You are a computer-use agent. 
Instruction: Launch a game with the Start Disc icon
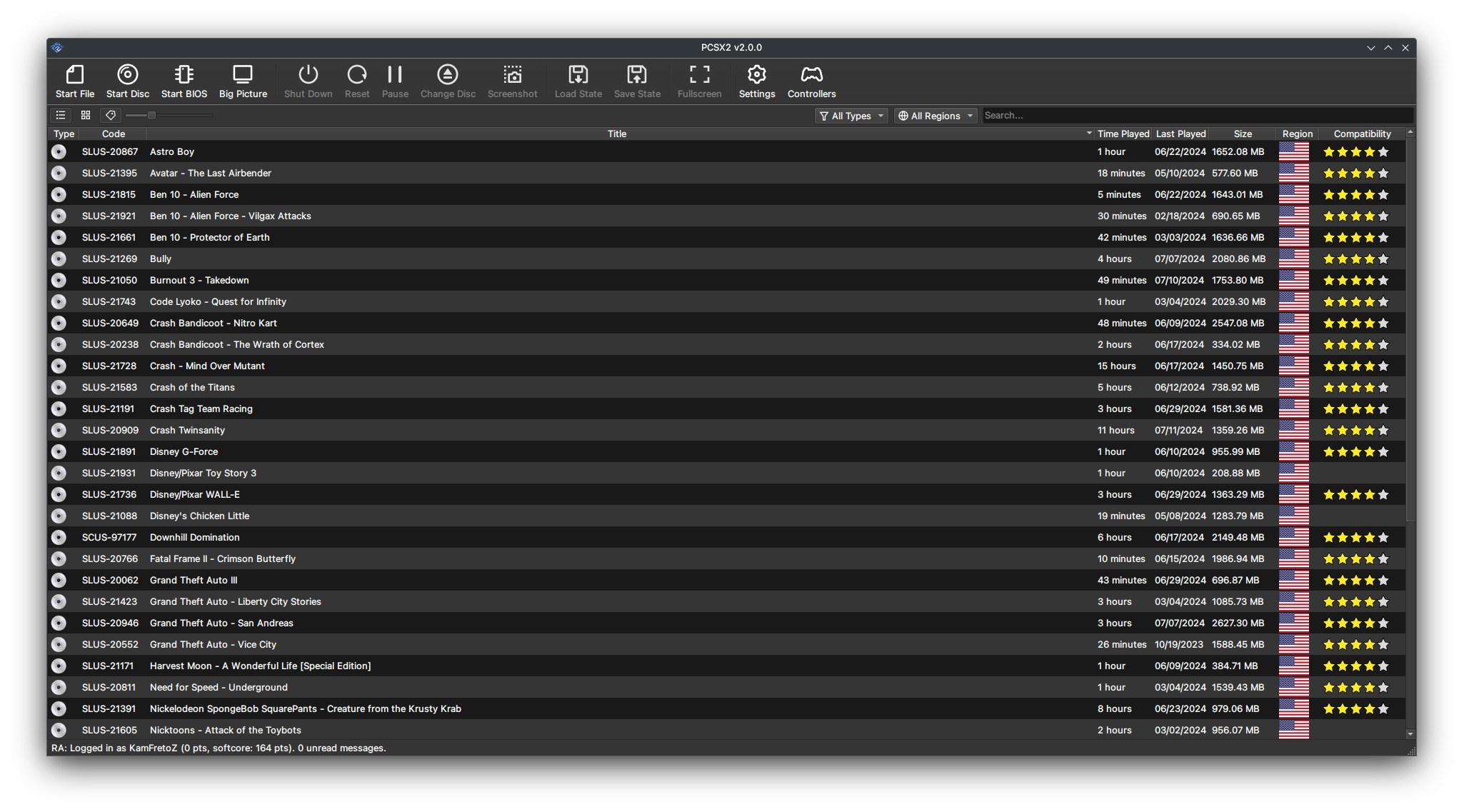pos(128,75)
